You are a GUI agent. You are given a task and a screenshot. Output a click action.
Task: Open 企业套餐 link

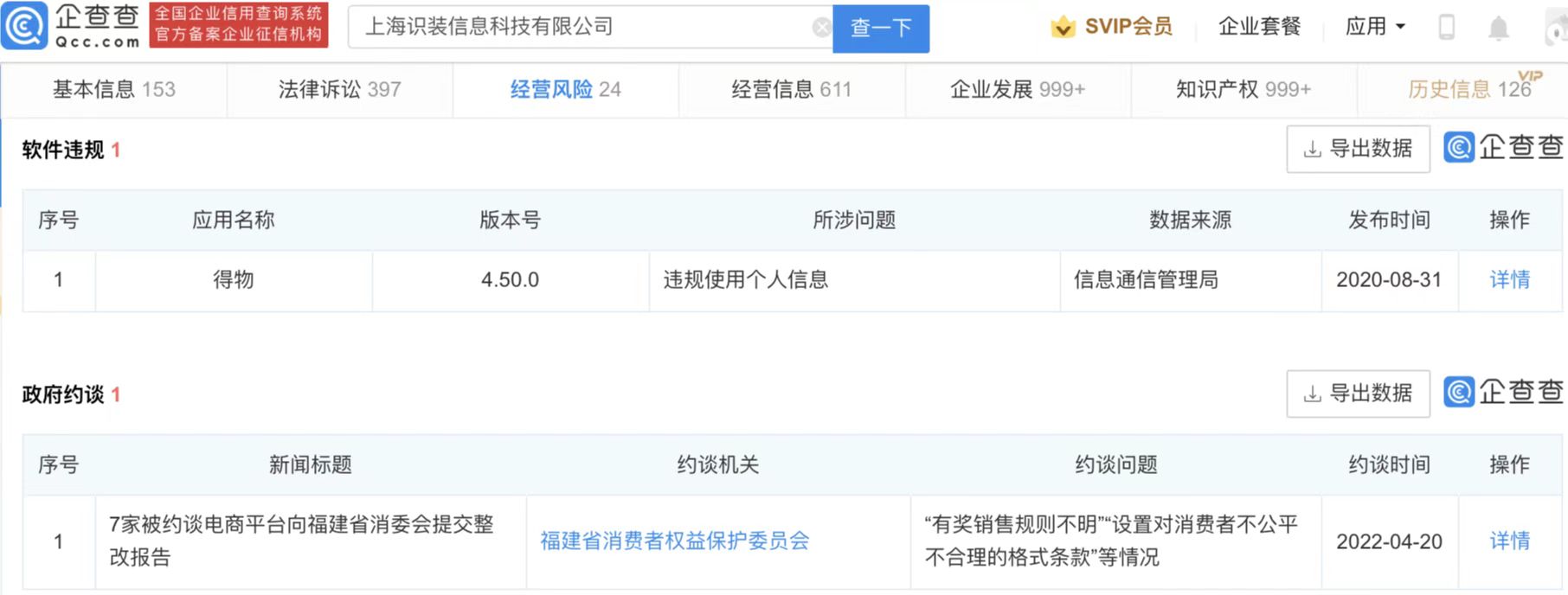coord(1260,27)
